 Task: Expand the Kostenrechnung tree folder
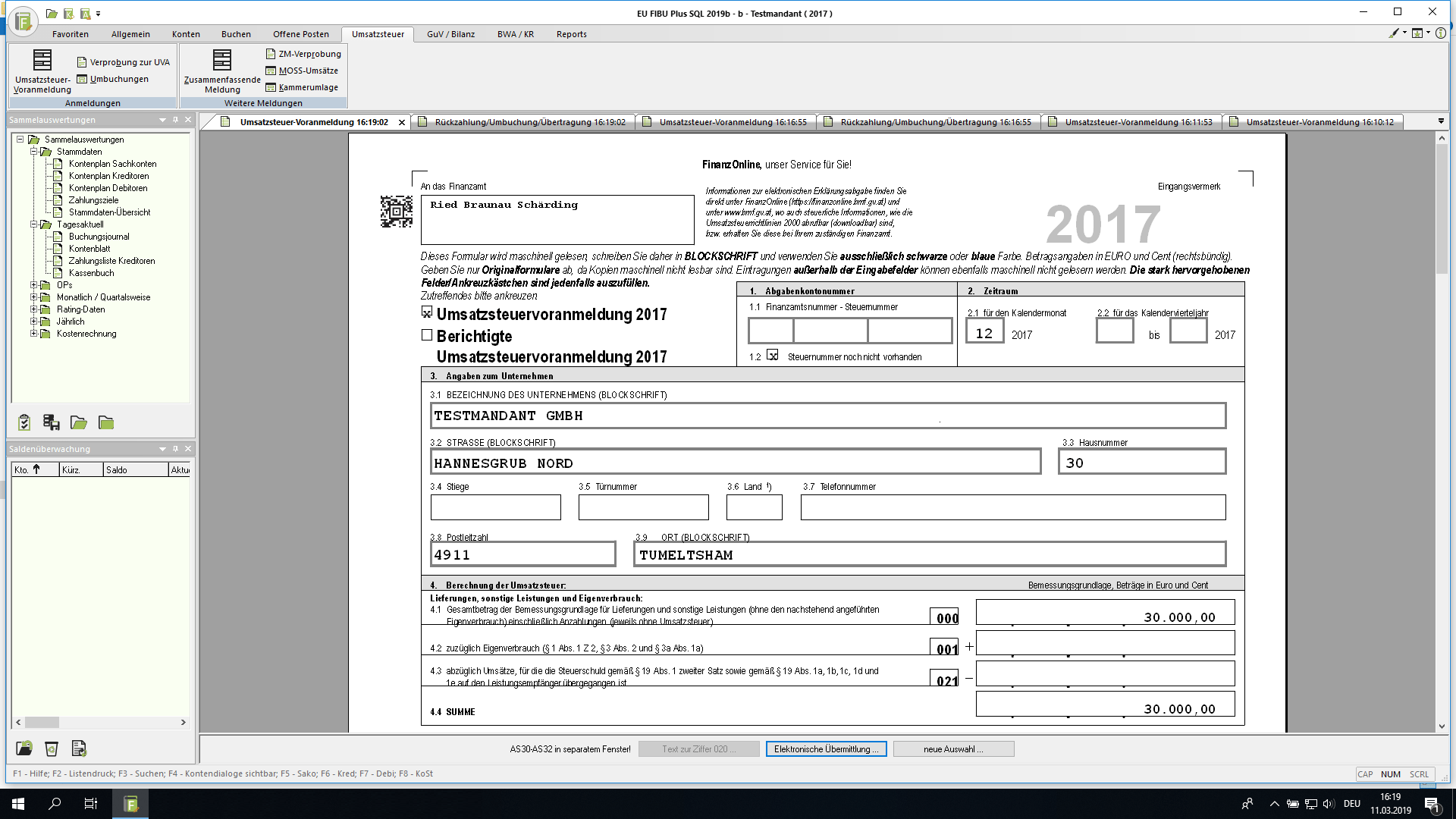coord(33,334)
